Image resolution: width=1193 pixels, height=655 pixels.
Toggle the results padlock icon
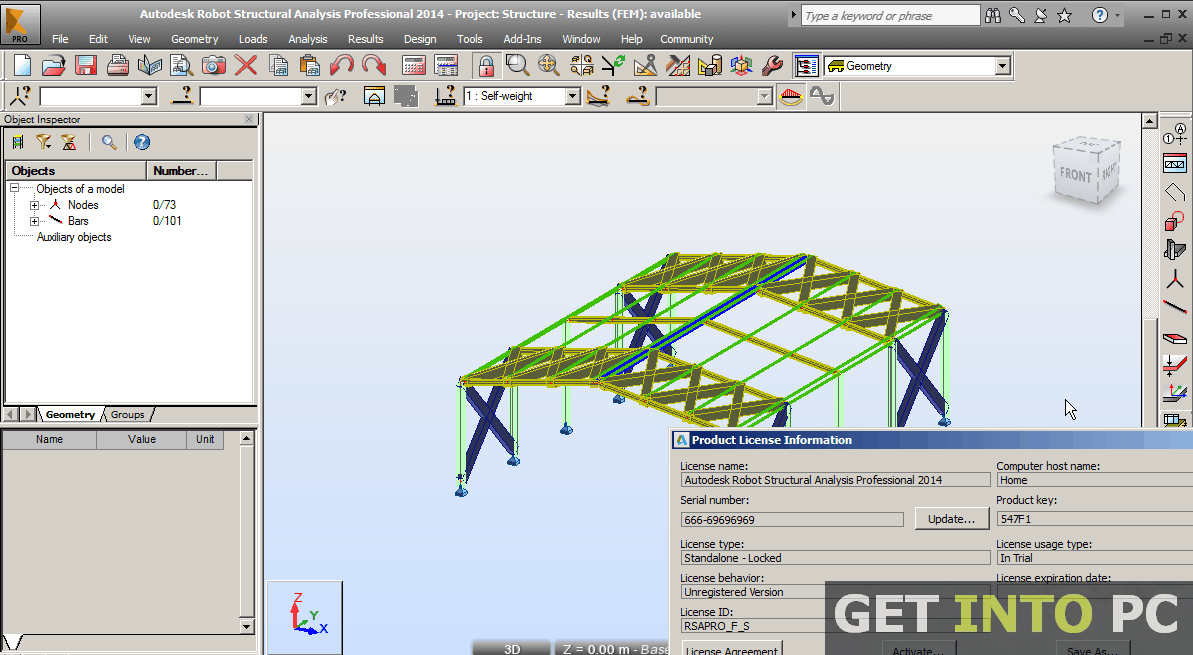click(x=485, y=66)
